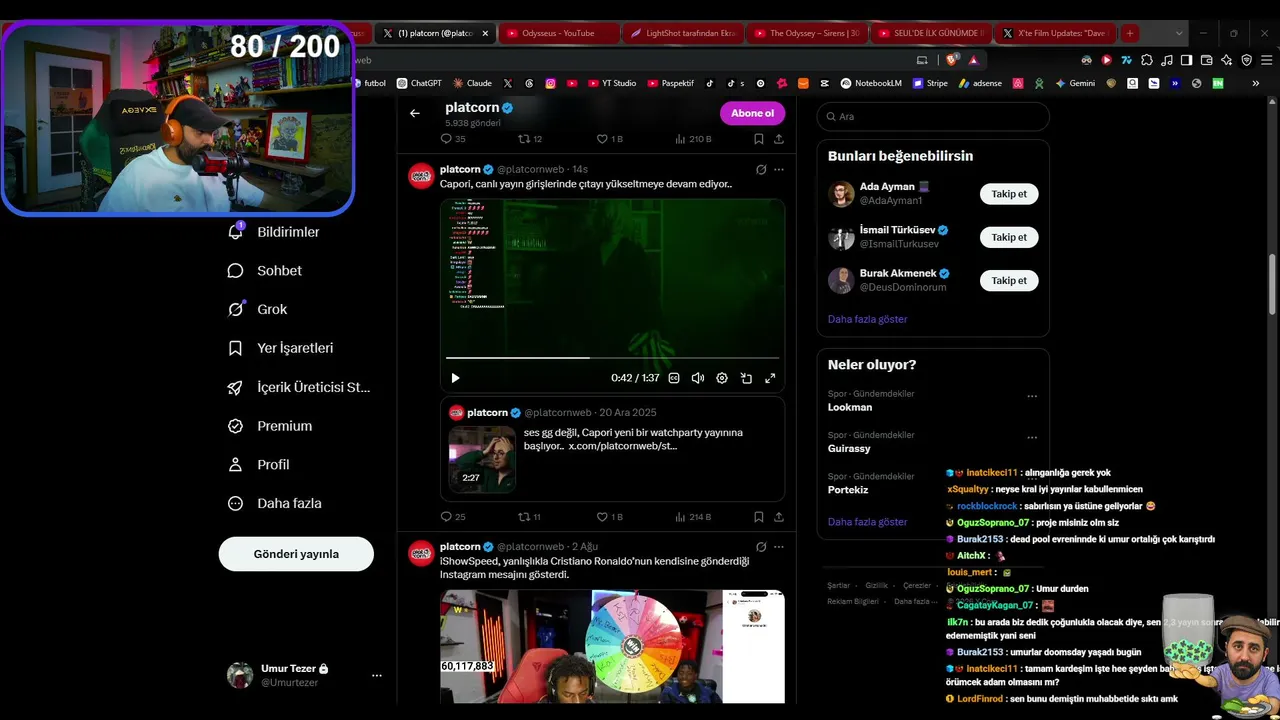
Task: Open a new browser tab
Action: 1130,33
